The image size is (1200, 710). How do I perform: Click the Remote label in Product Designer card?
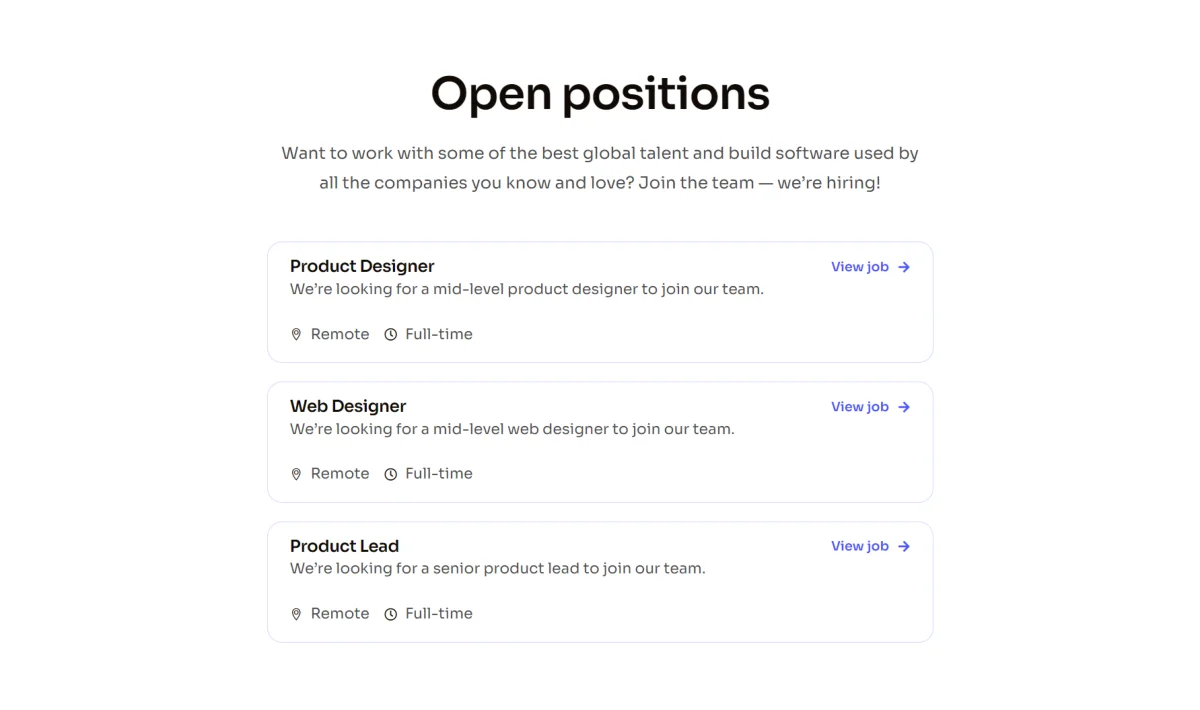click(340, 334)
